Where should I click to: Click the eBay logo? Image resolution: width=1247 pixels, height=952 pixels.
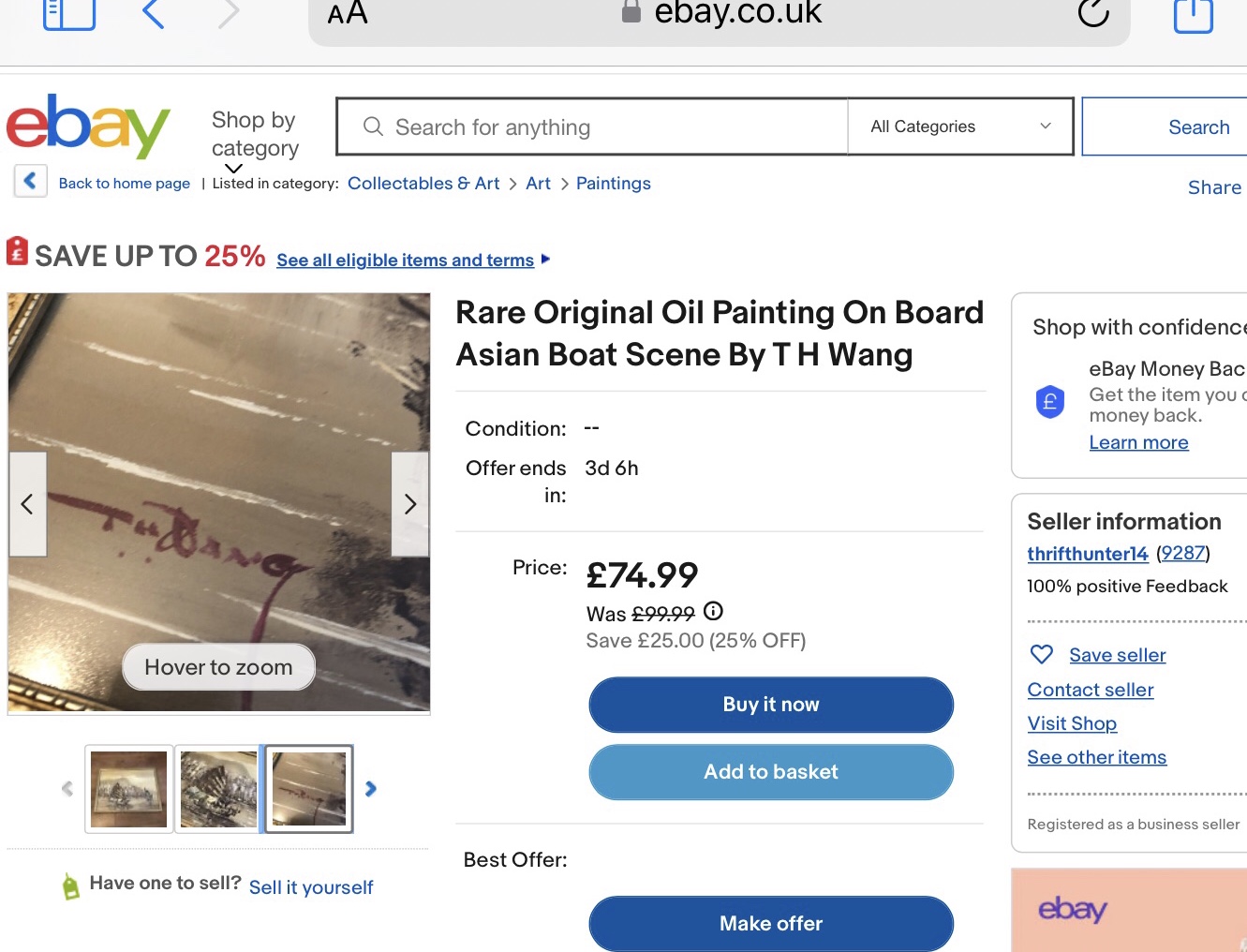point(88,126)
